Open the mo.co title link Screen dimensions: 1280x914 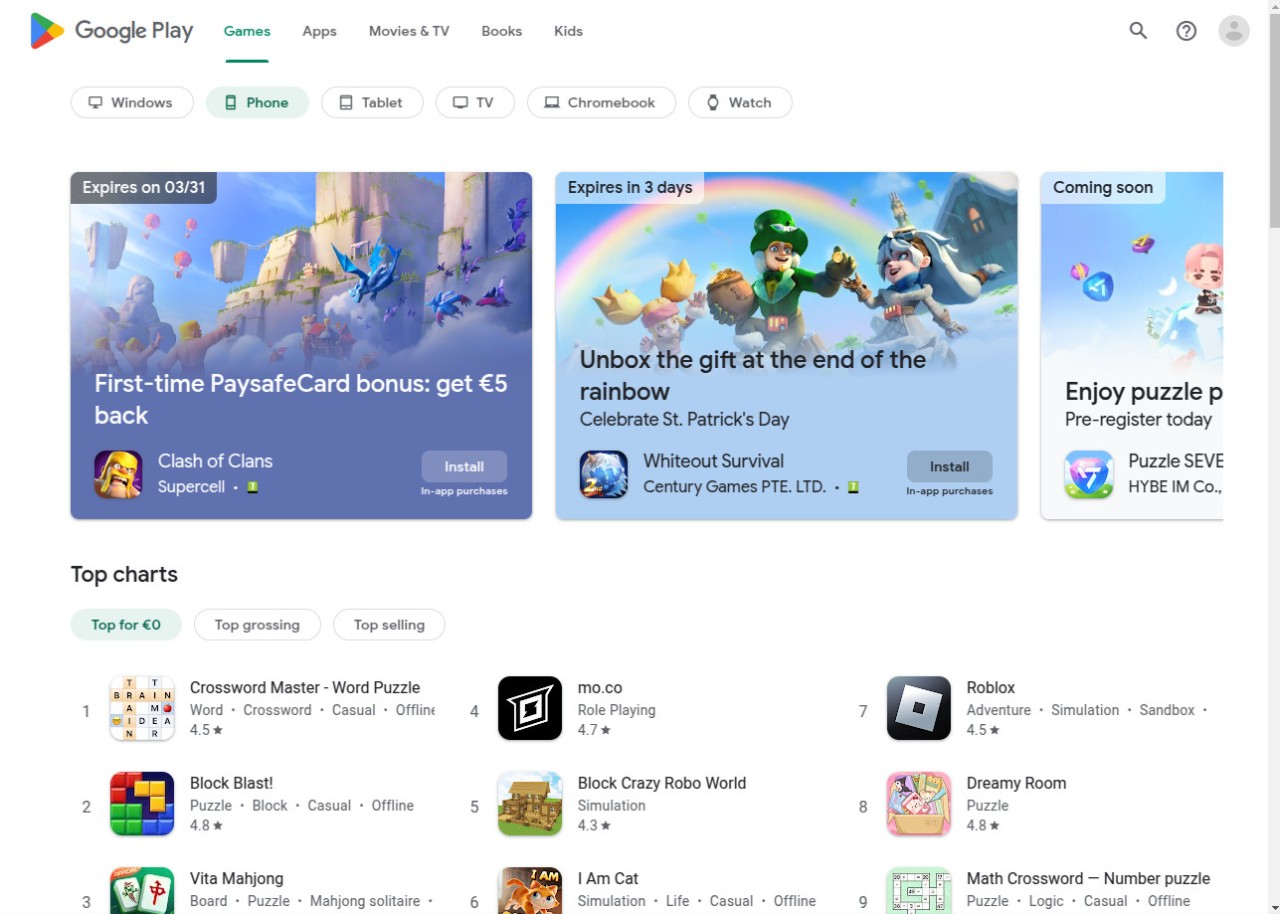(x=600, y=688)
